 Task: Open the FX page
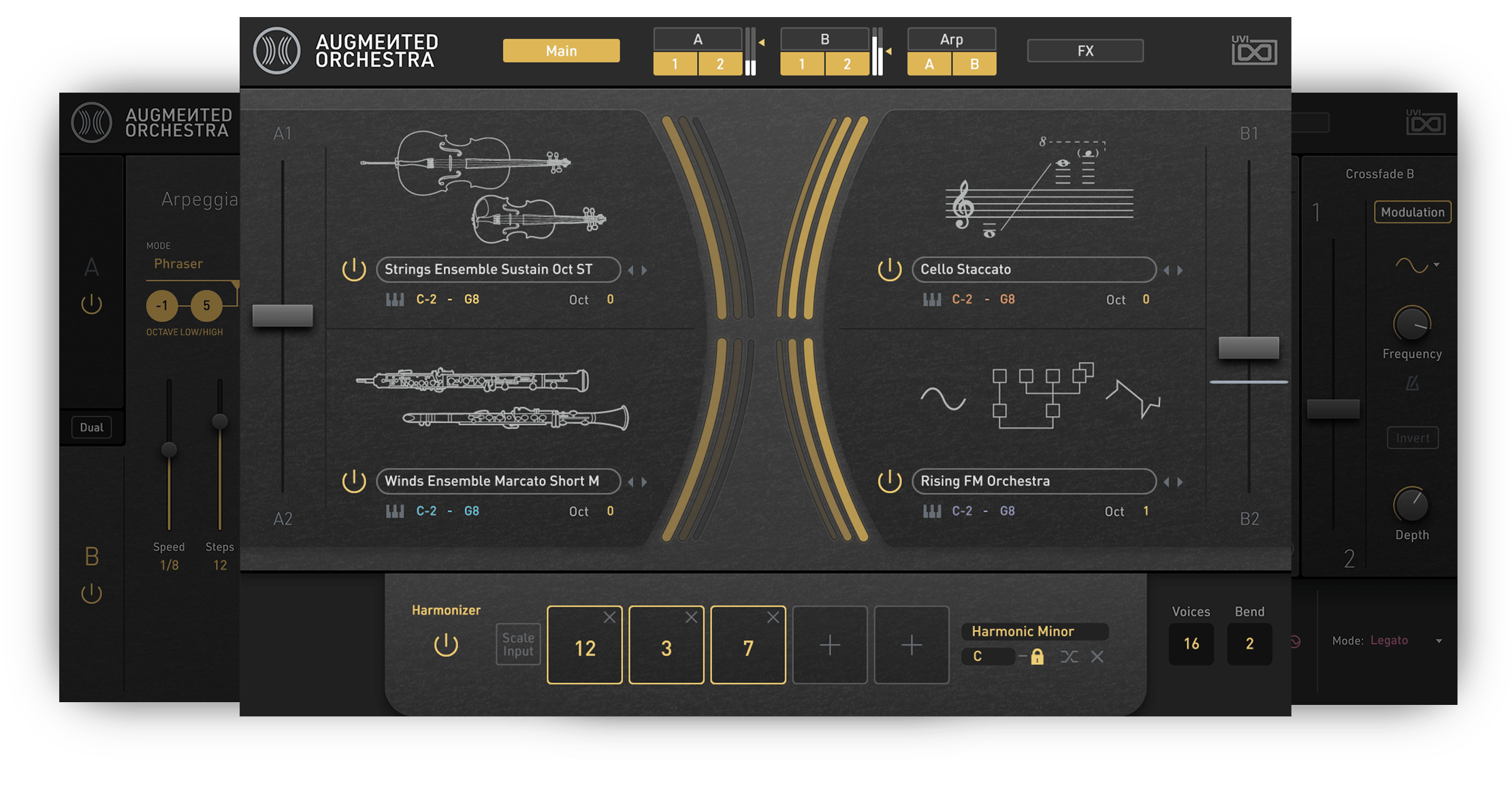(x=1085, y=50)
